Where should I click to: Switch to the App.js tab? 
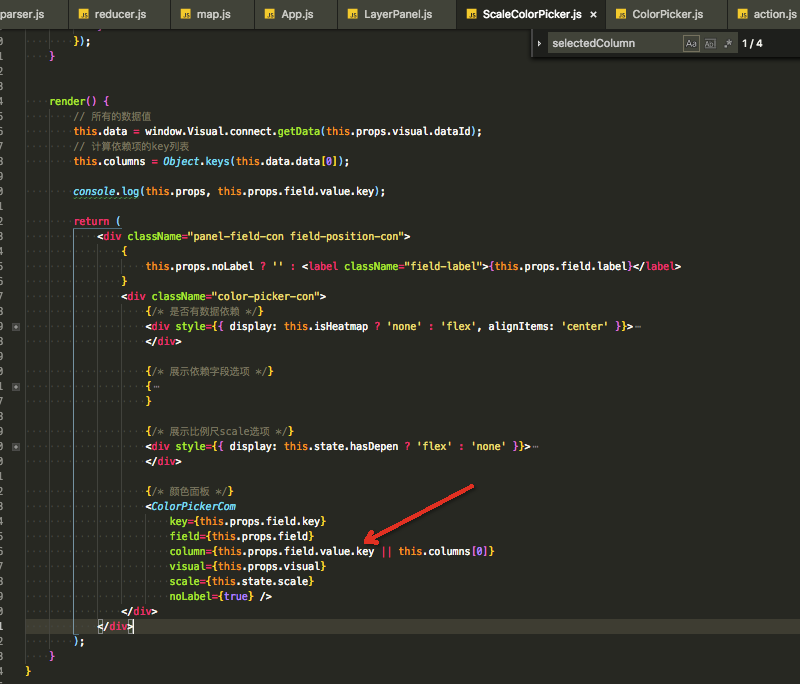(296, 14)
